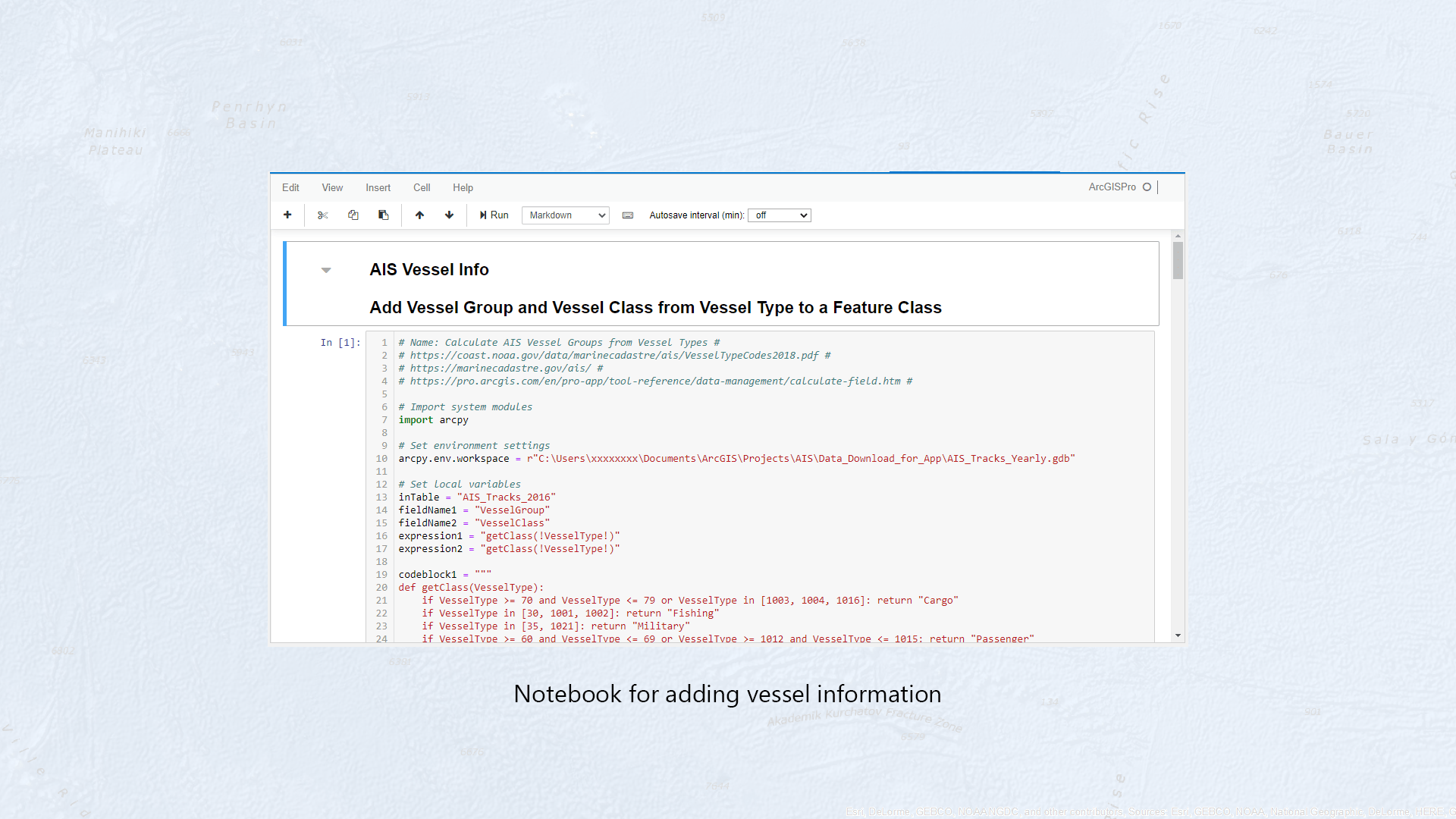This screenshot has width=1456, height=819.
Task: Open the Help menu
Action: click(x=463, y=188)
